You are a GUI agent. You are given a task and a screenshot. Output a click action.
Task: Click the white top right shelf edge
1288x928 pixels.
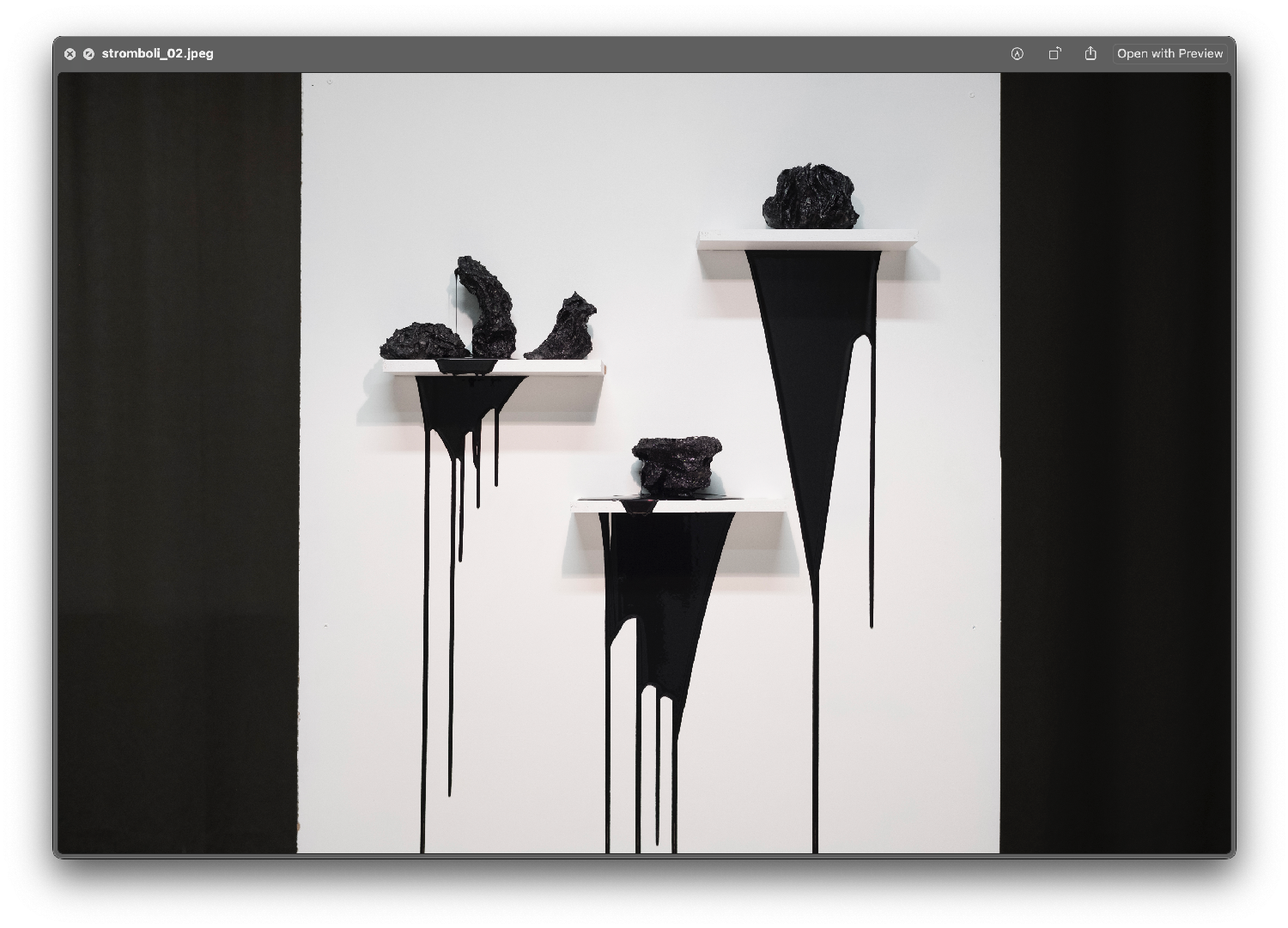[x=807, y=240]
